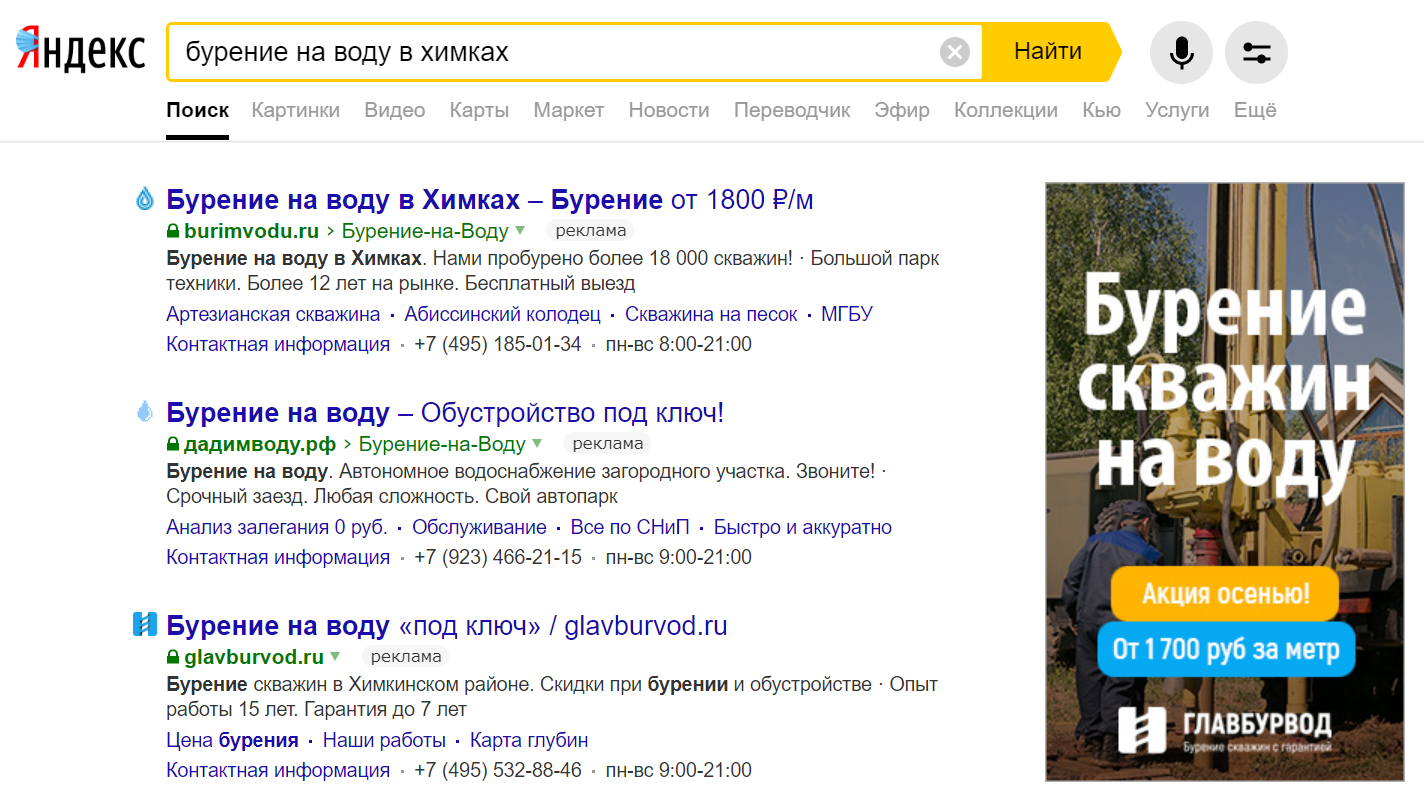Image resolution: width=1424 pixels, height=803 pixels.
Task: Open the Переводчик tab
Action: pyautogui.click(x=792, y=110)
